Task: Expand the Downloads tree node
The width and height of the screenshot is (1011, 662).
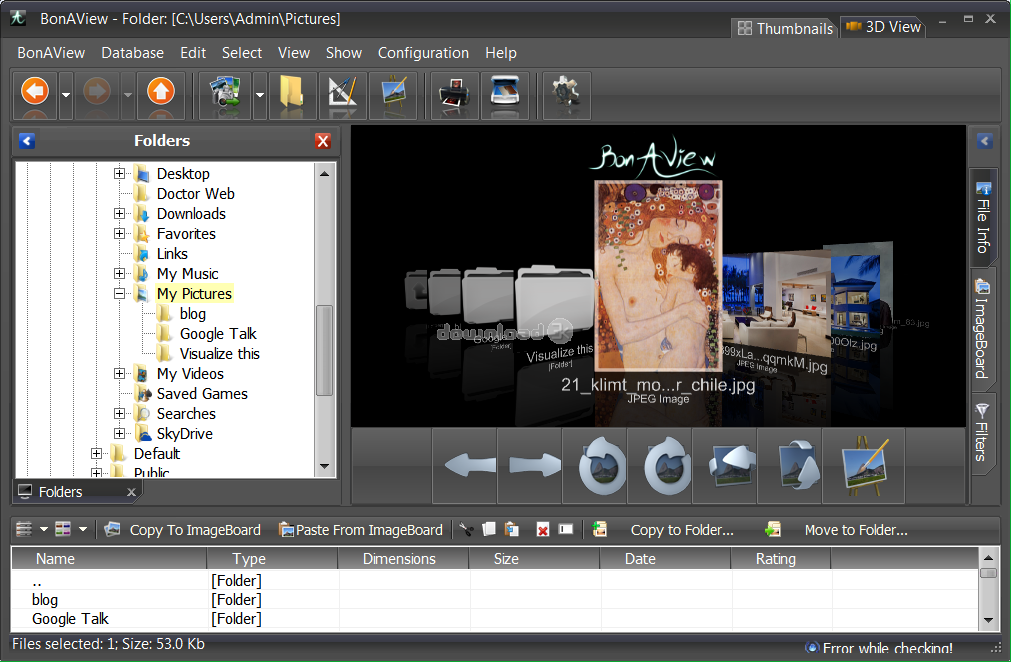Action: coord(119,213)
